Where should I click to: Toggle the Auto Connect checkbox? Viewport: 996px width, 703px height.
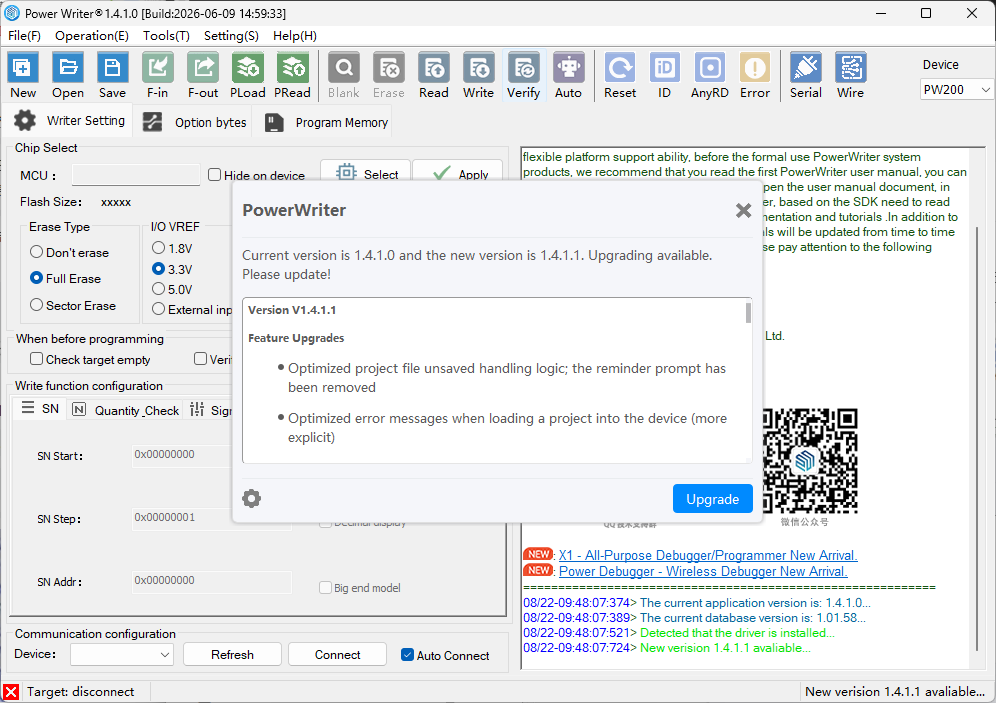[408, 655]
